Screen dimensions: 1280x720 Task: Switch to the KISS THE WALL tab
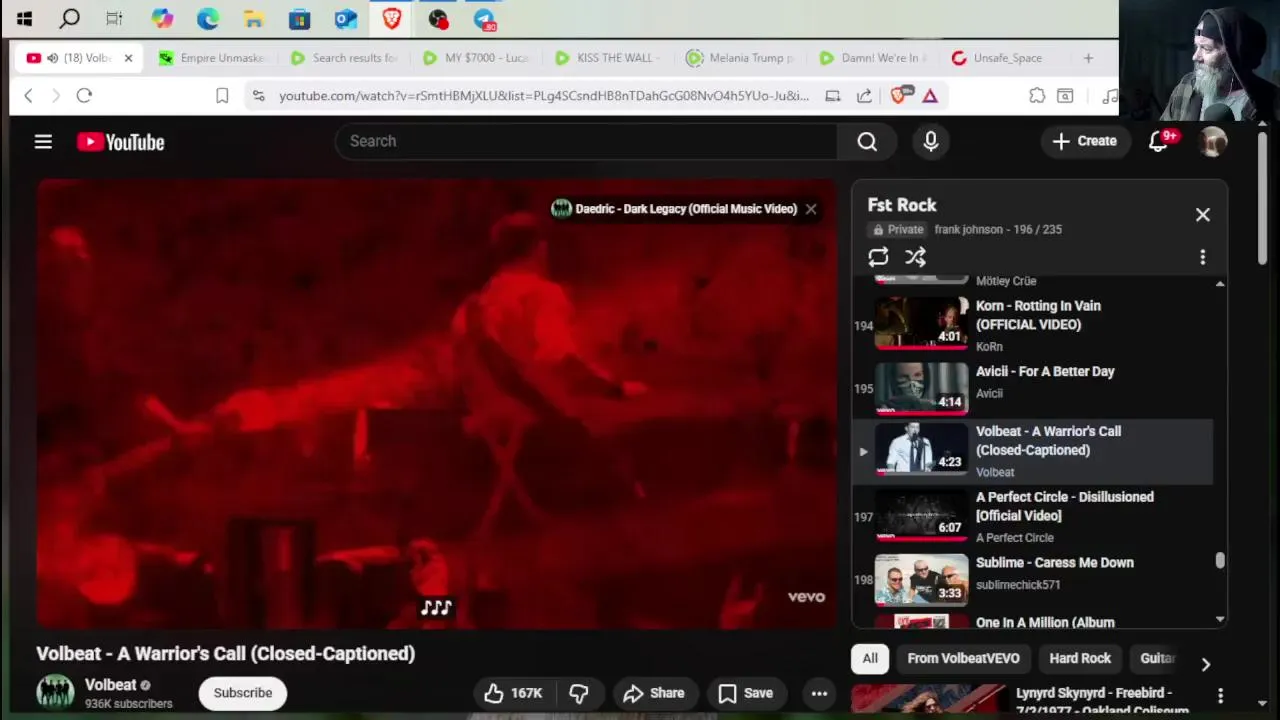[x=607, y=58]
